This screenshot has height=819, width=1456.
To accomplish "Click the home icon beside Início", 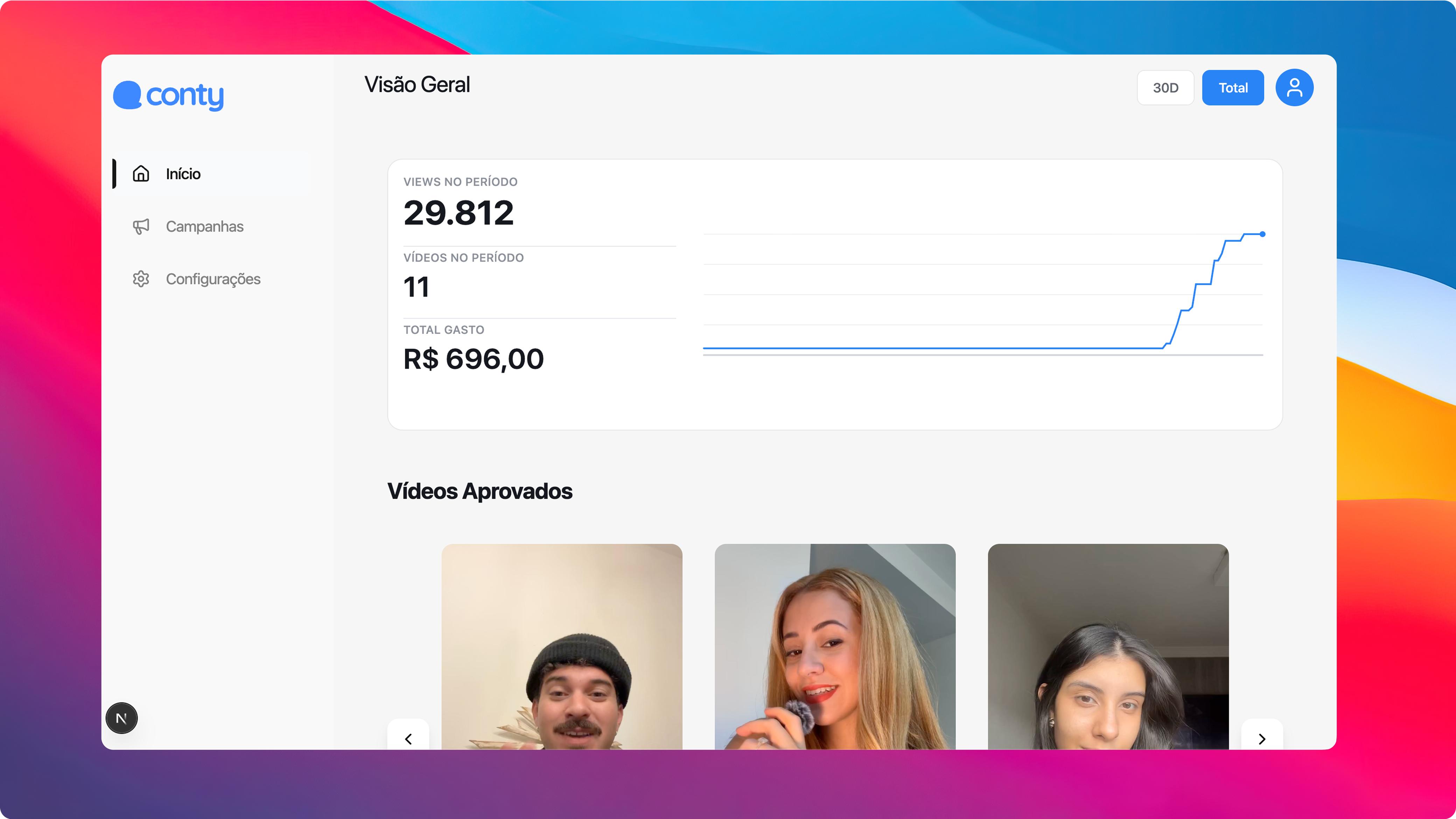I will (x=141, y=174).
